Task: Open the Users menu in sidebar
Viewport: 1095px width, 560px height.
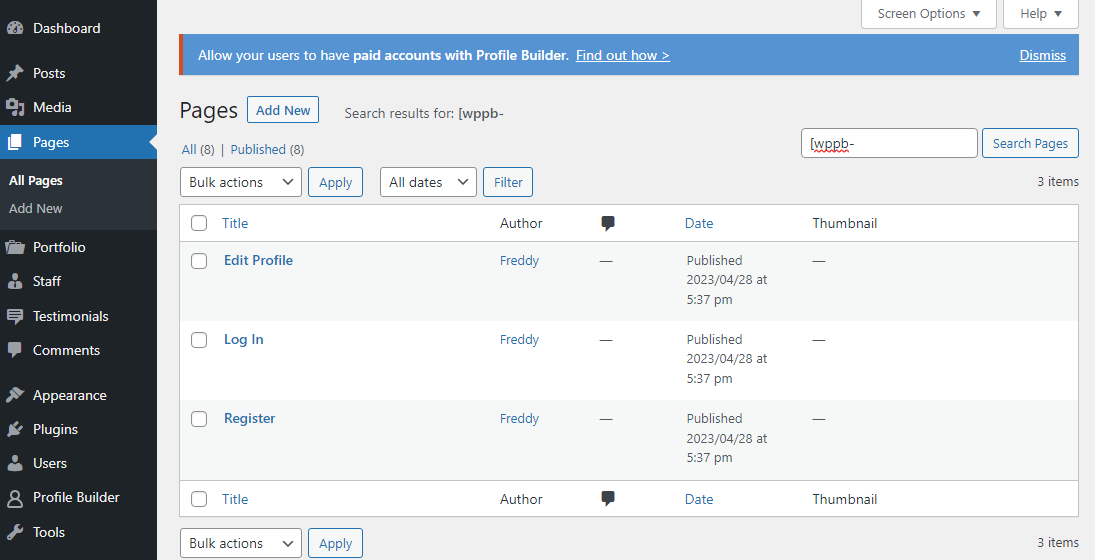Action: coord(50,464)
